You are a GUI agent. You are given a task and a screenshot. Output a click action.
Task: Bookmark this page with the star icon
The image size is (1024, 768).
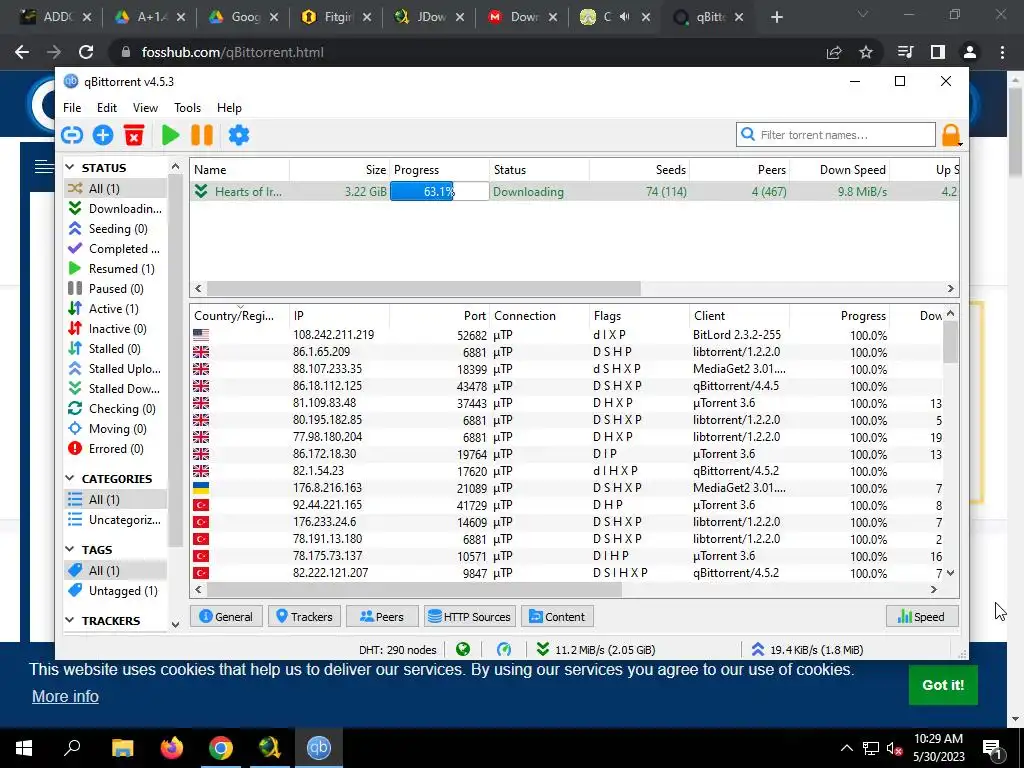coord(866,52)
